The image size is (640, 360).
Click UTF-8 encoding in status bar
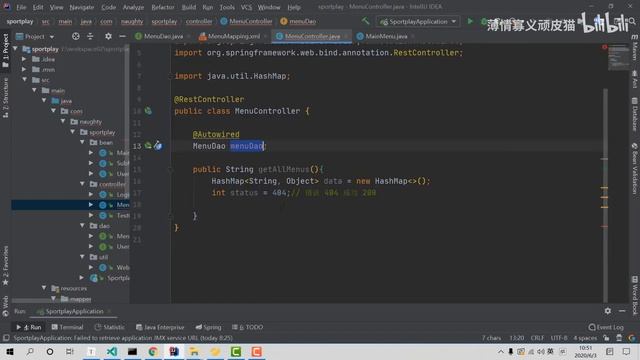[x=559, y=338]
